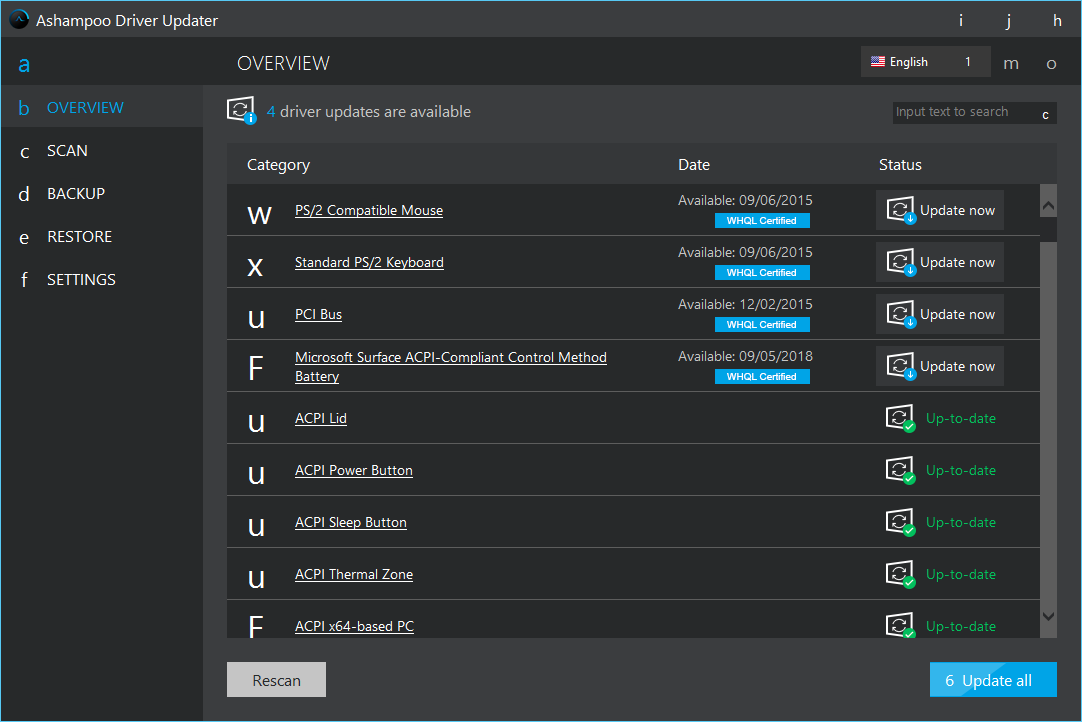The width and height of the screenshot is (1082, 722).
Task: Open the ACPI Lid driver link
Action: (321, 418)
